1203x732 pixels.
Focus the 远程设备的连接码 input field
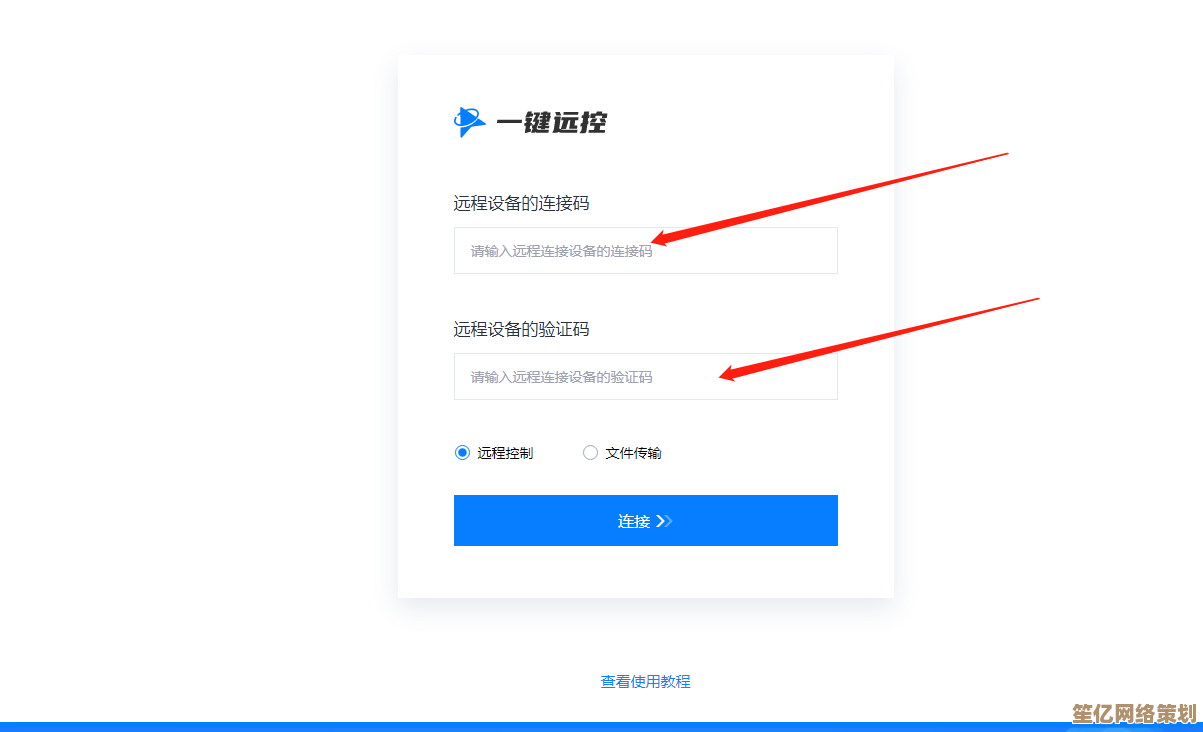pos(646,250)
